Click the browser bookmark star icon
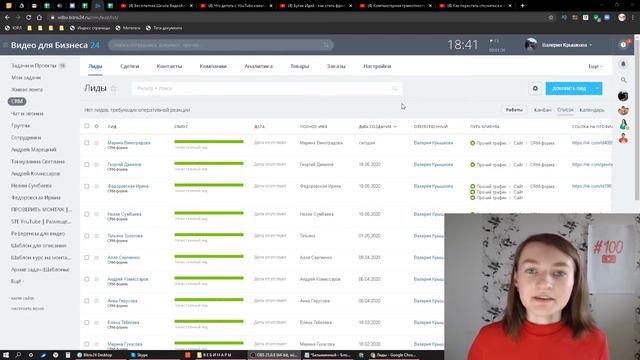The image size is (640, 360). point(551,18)
